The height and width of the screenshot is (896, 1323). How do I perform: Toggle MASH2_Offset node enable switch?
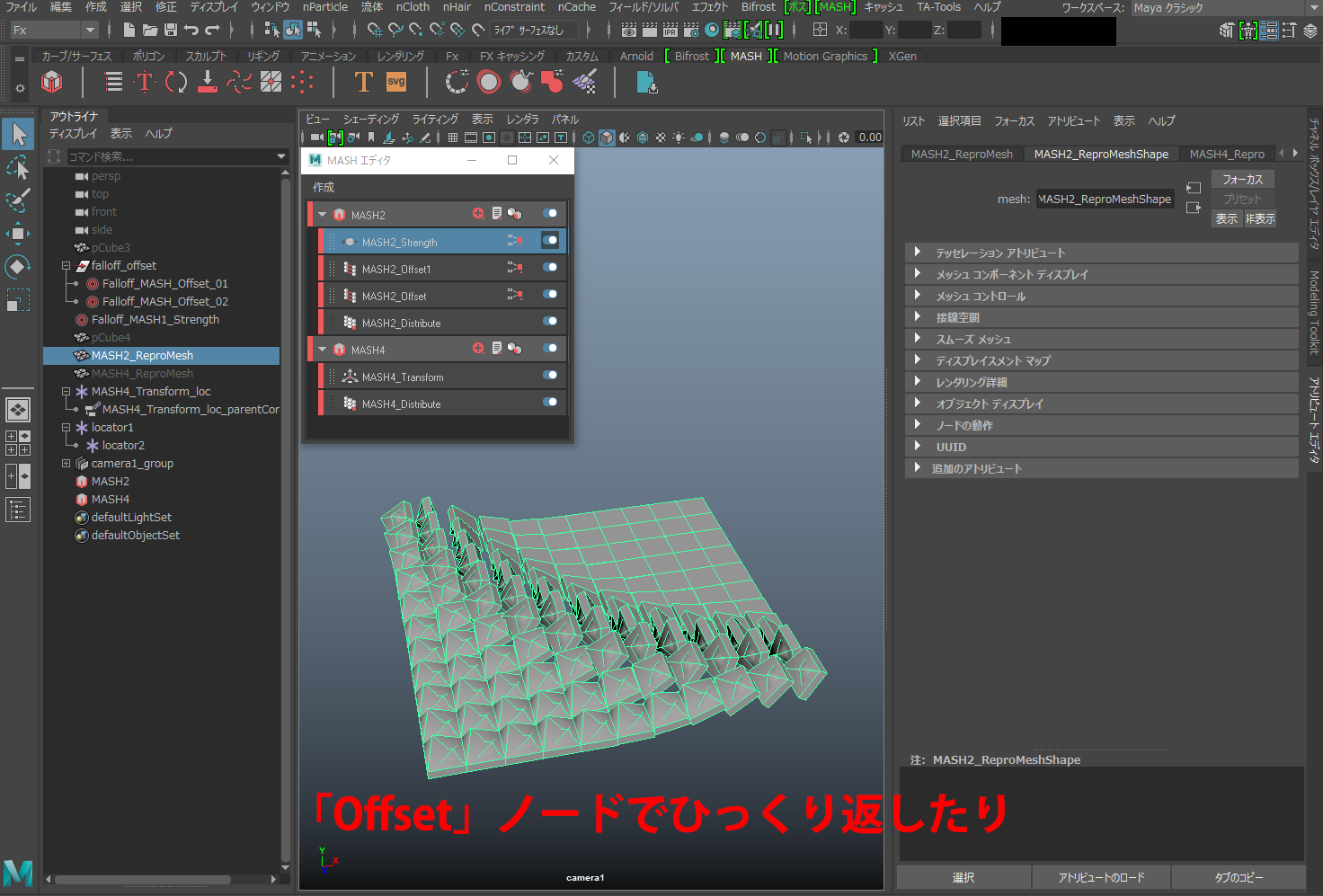(x=550, y=295)
